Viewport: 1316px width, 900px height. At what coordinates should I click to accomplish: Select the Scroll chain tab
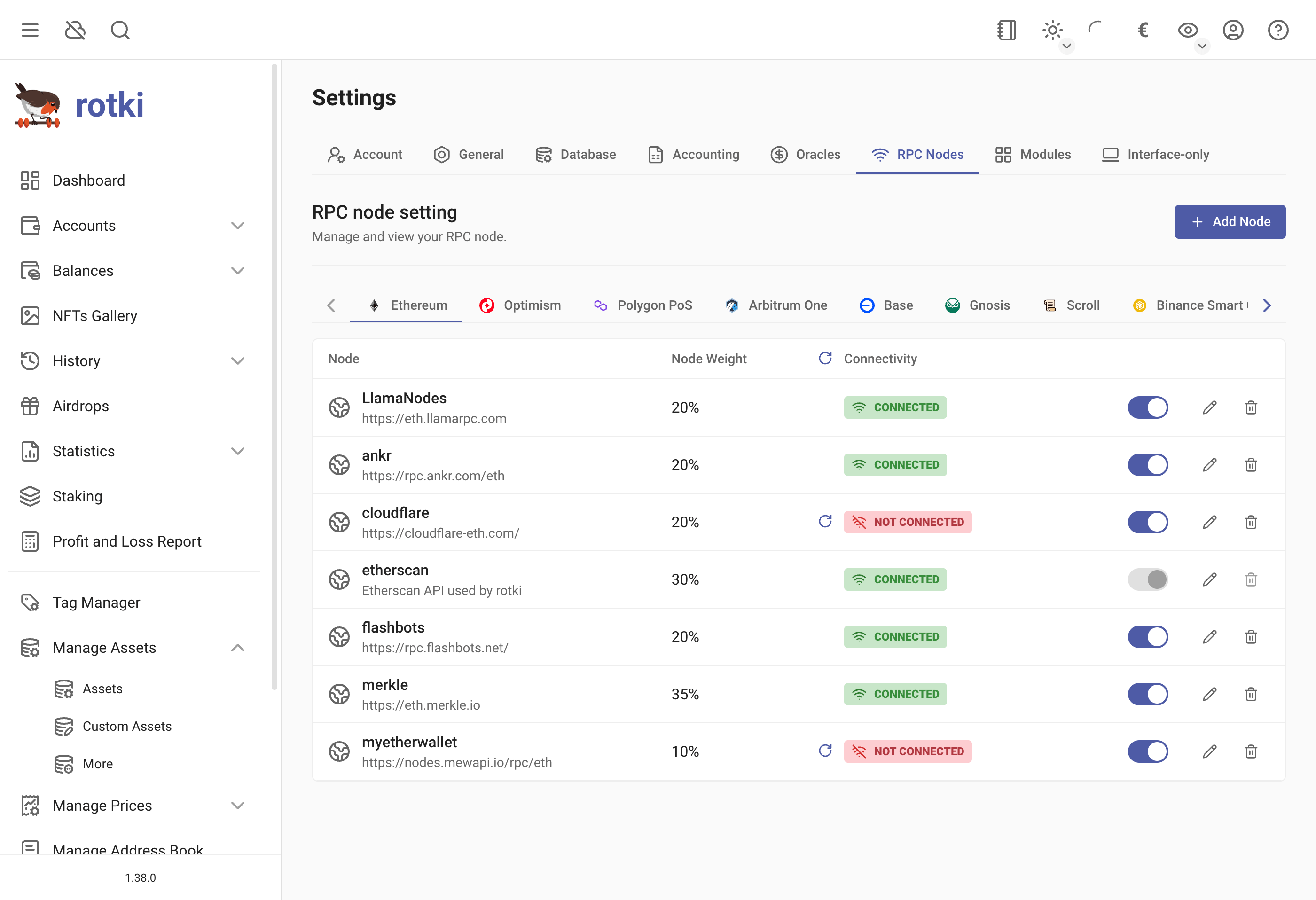pos(1072,305)
